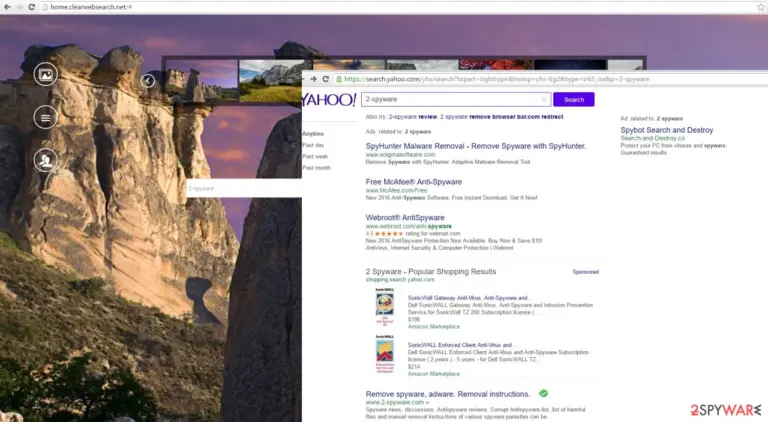The width and height of the screenshot is (768, 422).
Task: Bookmark page with the star icon
Action: click(761, 7)
